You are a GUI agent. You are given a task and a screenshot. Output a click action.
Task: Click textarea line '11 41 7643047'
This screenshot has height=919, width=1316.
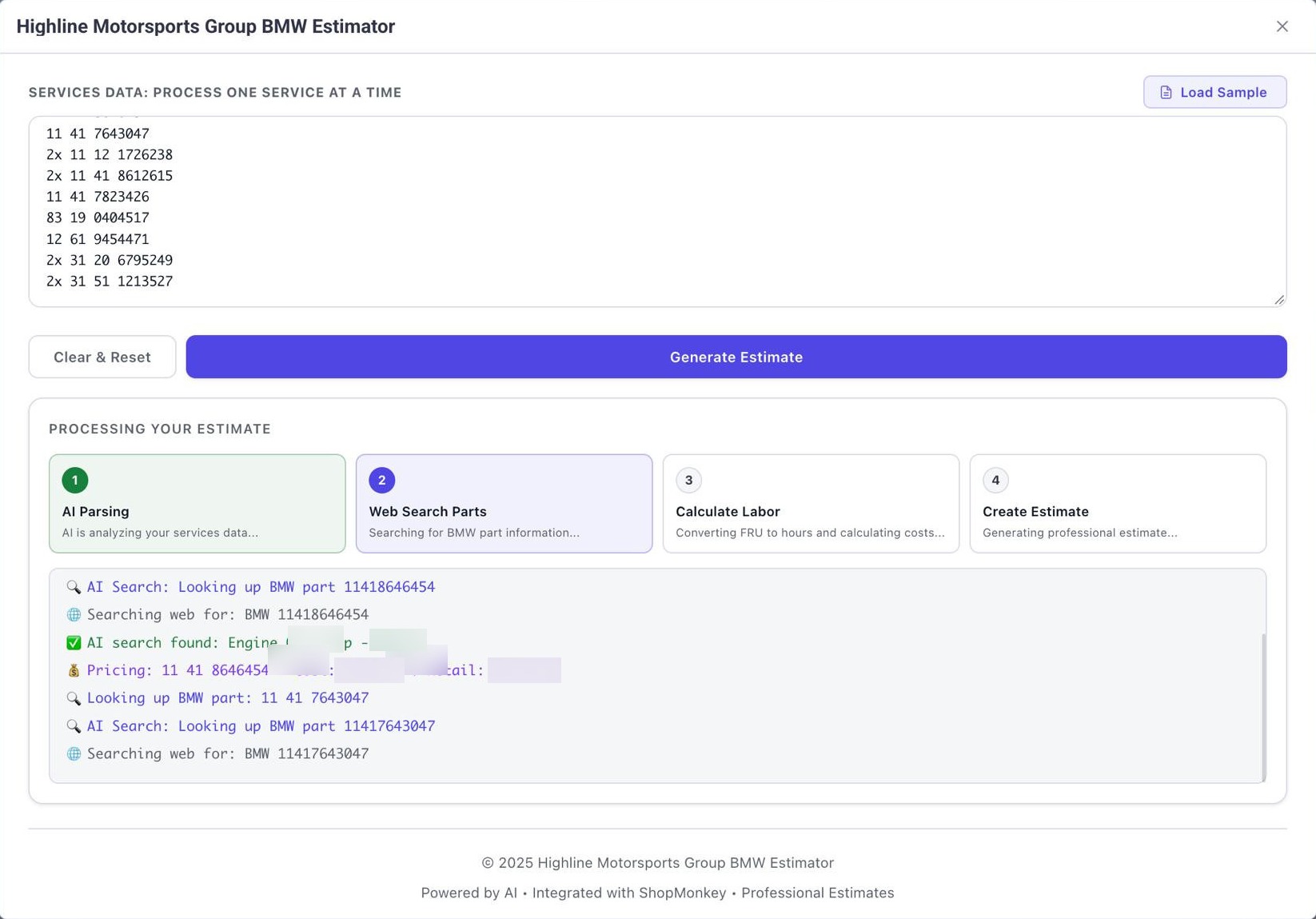click(98, 134)
